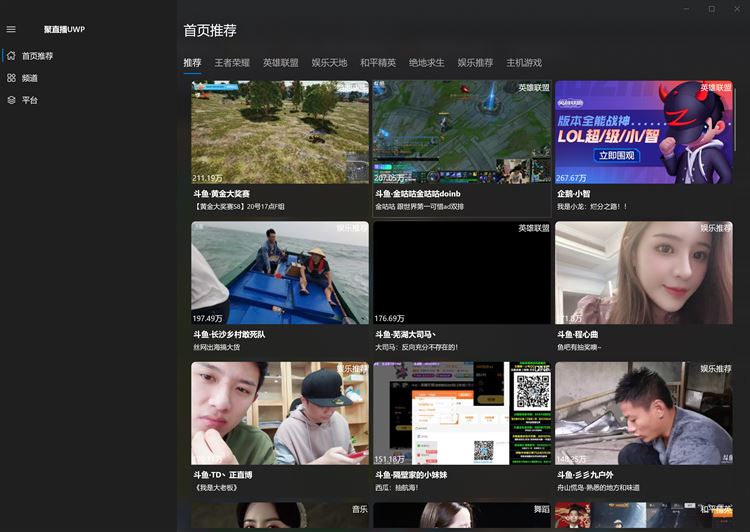Switch to the 王者荣耀 tab

coord(232,63)
